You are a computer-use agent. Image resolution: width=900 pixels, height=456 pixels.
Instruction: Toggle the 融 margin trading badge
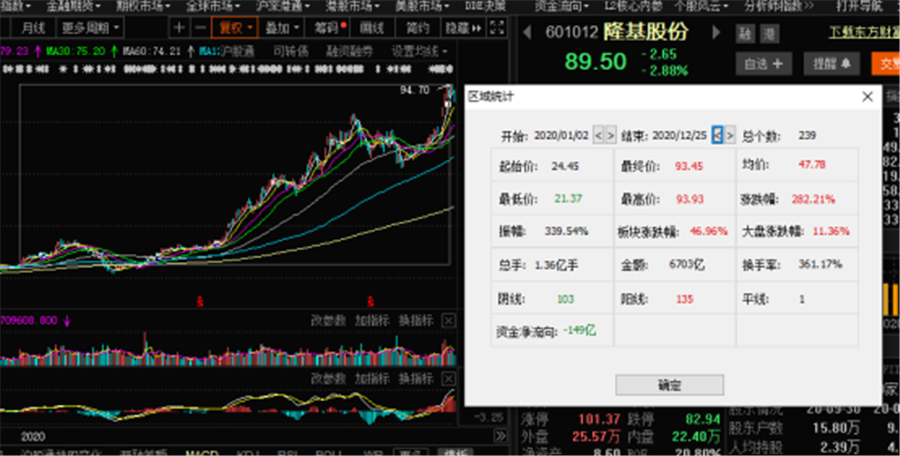point(744,33)
